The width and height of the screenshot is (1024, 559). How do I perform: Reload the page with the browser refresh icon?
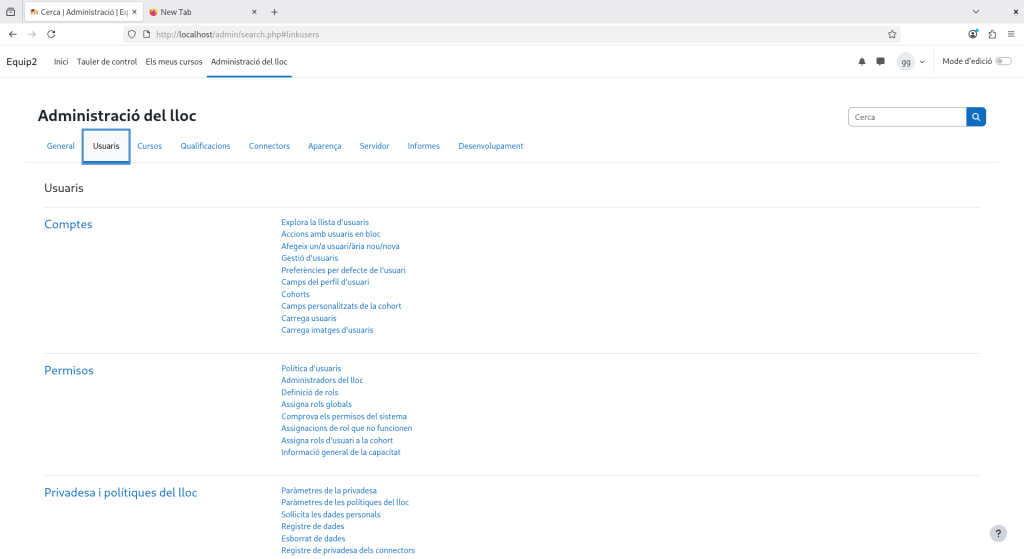tap(51, 34)
